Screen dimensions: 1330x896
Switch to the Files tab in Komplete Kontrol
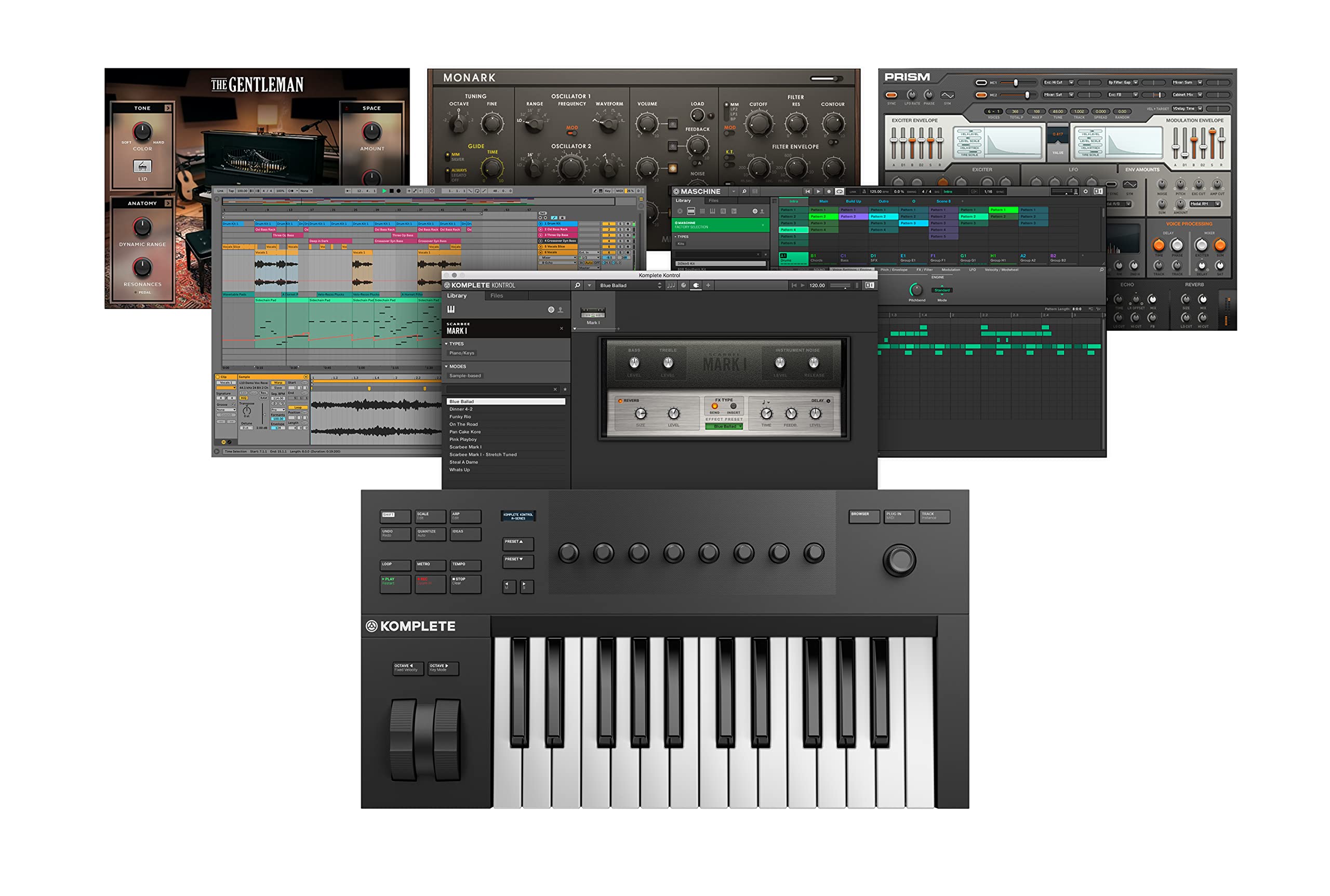pos(497,296)
